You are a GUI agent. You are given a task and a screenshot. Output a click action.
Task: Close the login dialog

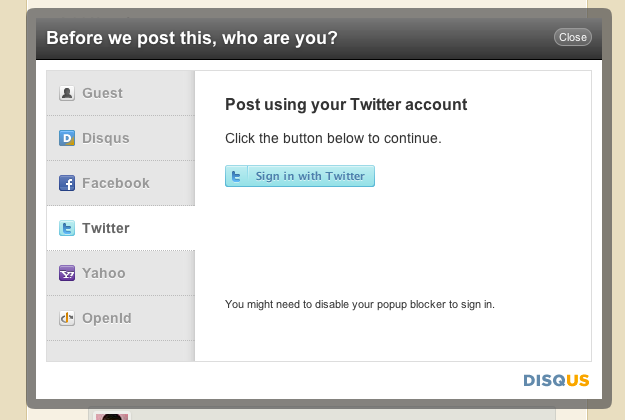(x=573, y=37)
